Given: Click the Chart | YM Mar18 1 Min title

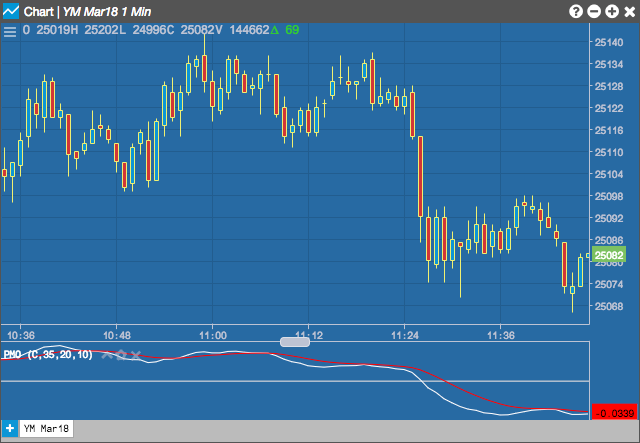Looking at the screenshot, I should (87, 11).
